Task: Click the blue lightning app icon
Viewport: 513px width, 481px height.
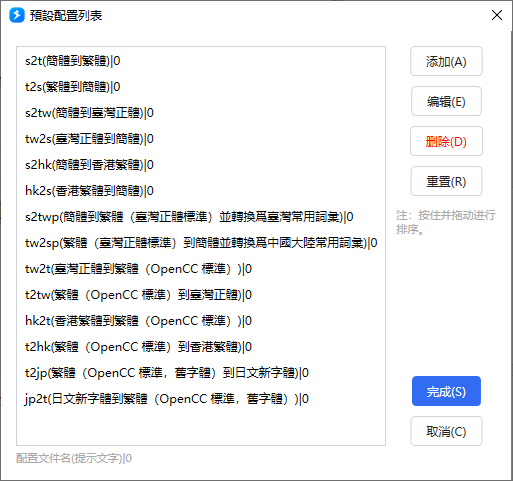Action: point(17,15)
